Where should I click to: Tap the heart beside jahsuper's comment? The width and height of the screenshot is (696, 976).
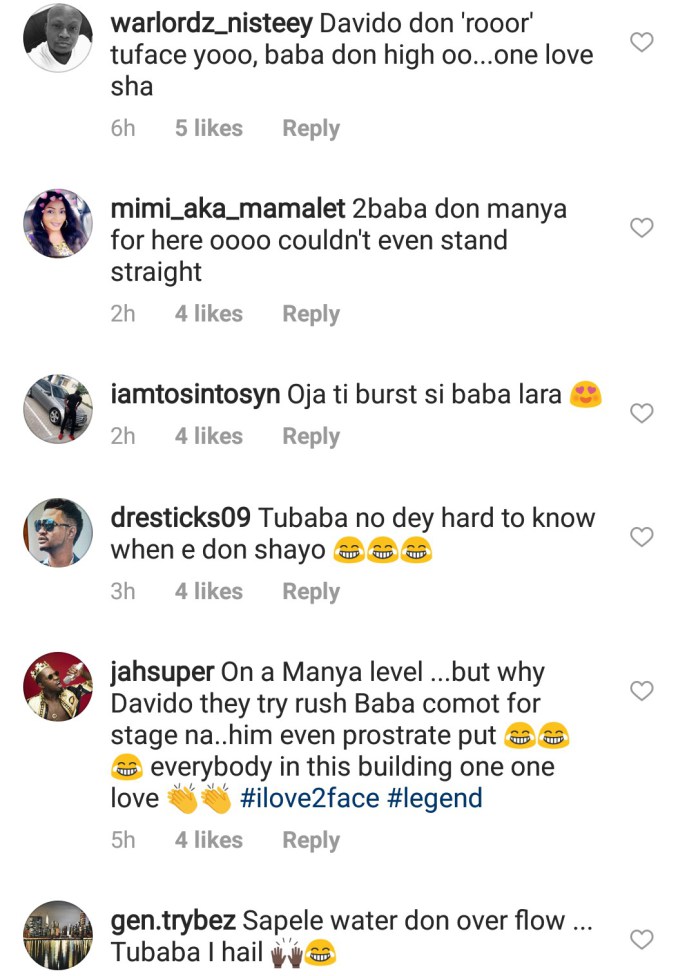[x=641, y=691]
